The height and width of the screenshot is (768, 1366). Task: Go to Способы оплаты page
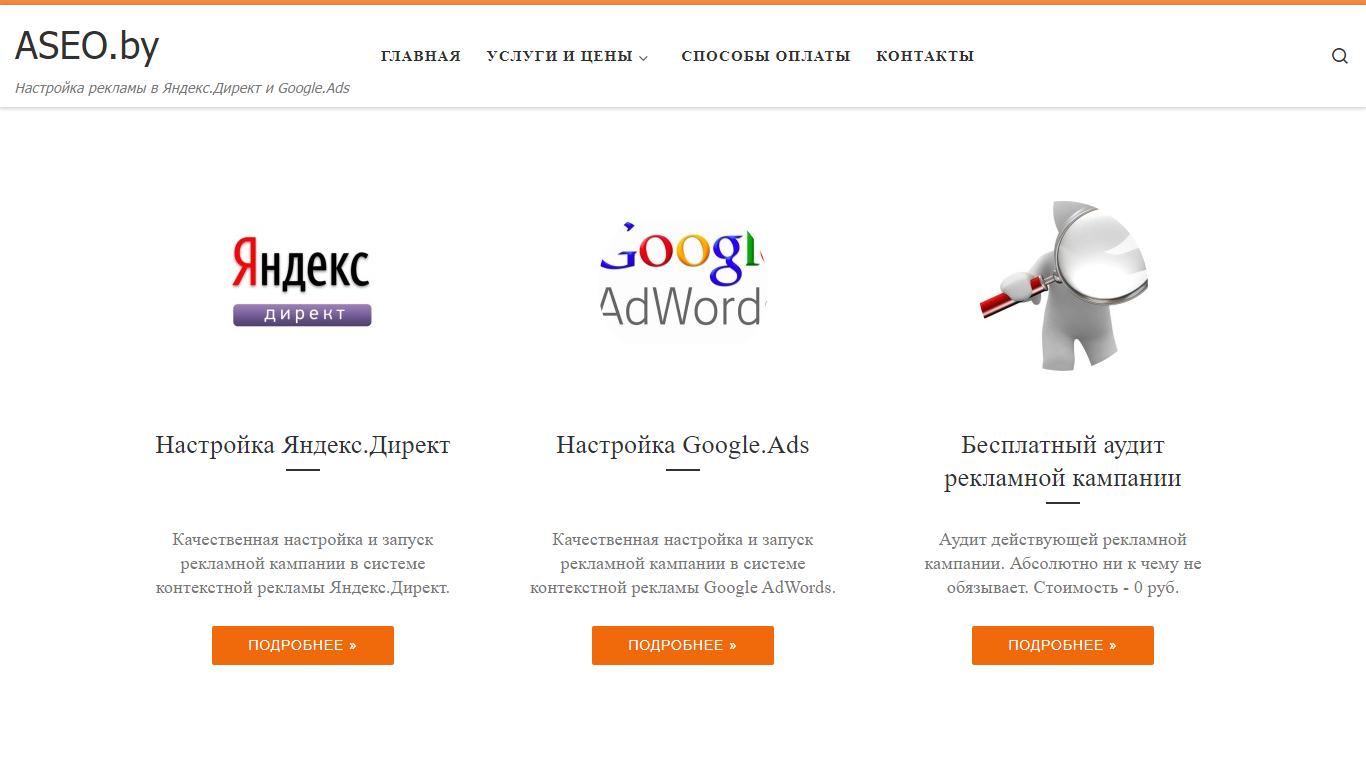pyautogui.click(x=766, y=56)
